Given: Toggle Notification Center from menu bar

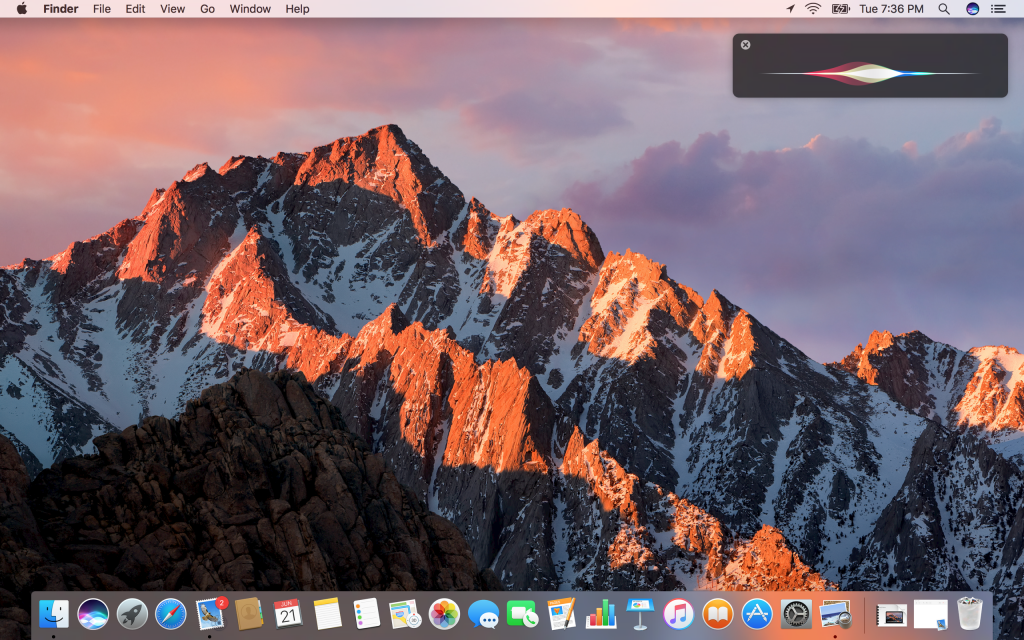Looking at the screenshot, I should point(998,9).
